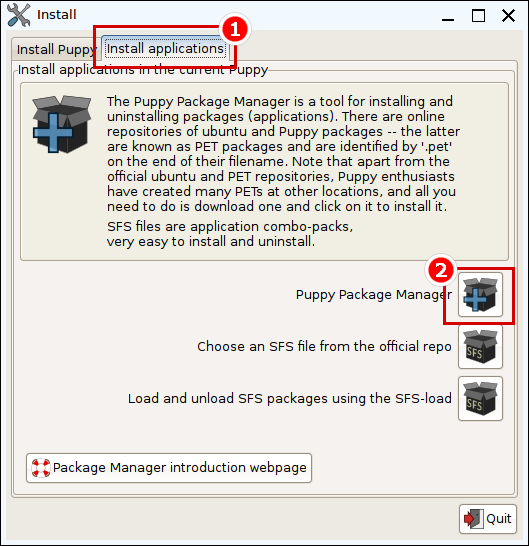Click the 'Choose an SFS file' label

[x=324, y=346]
